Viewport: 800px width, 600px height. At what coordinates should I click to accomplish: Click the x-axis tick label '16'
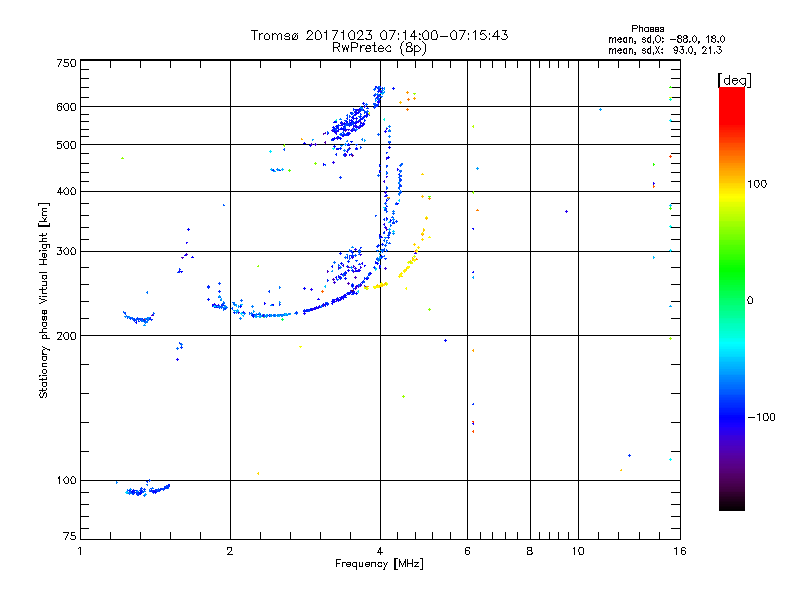(x=680, y=551)
